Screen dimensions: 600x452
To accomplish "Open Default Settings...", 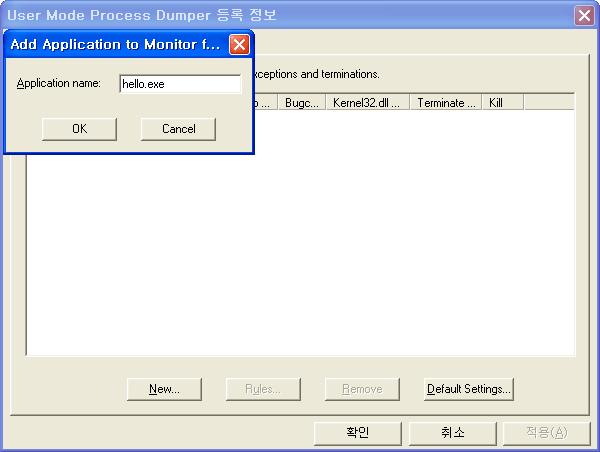I will click(468, 389).
